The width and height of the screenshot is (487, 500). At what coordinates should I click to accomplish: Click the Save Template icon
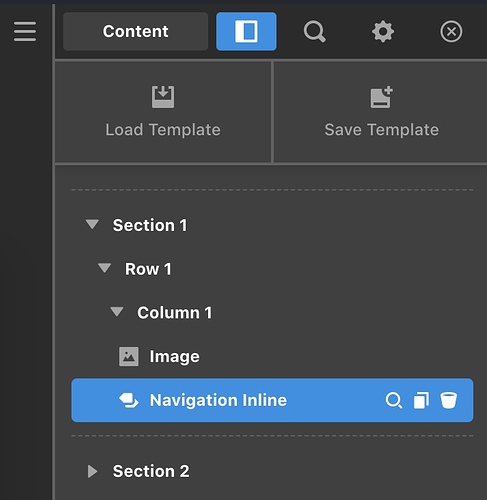tap(382, 97)
